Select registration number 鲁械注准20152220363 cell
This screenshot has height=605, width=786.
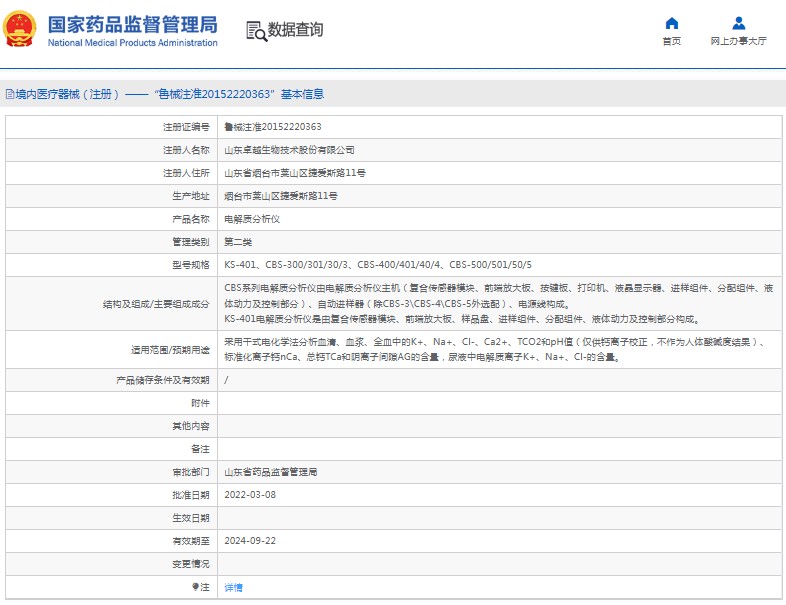(x=273, y=127)
